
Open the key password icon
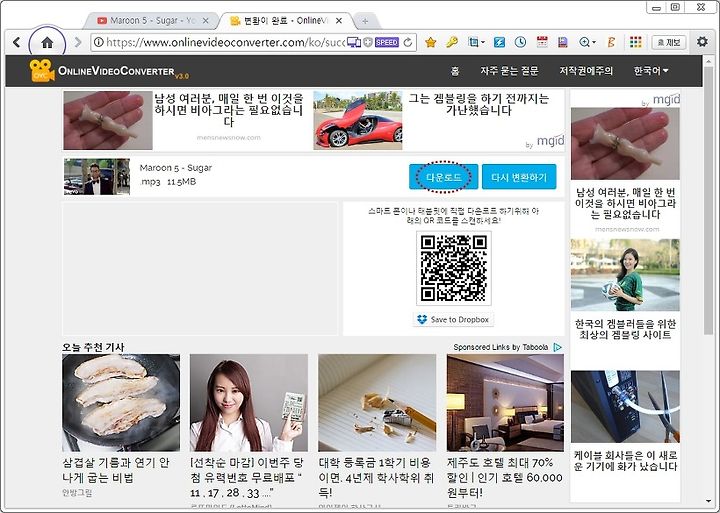click(x=452, y=42)
